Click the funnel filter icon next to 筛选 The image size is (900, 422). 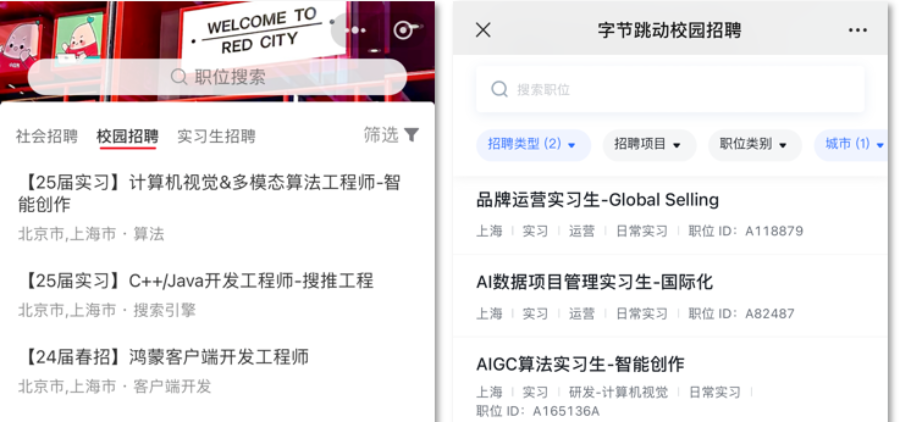coord(411,135)
